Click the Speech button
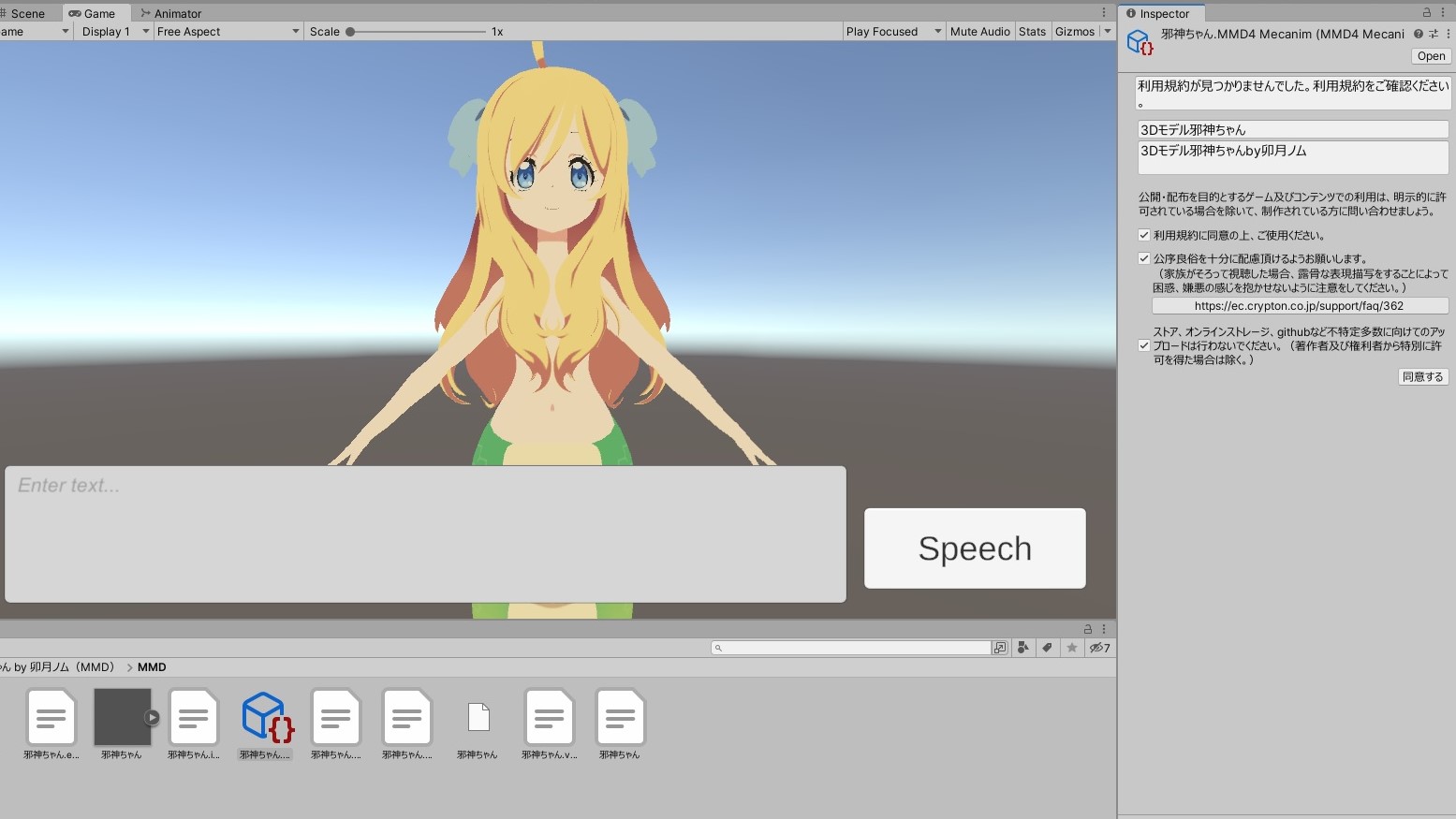 [x=975, y=548]
